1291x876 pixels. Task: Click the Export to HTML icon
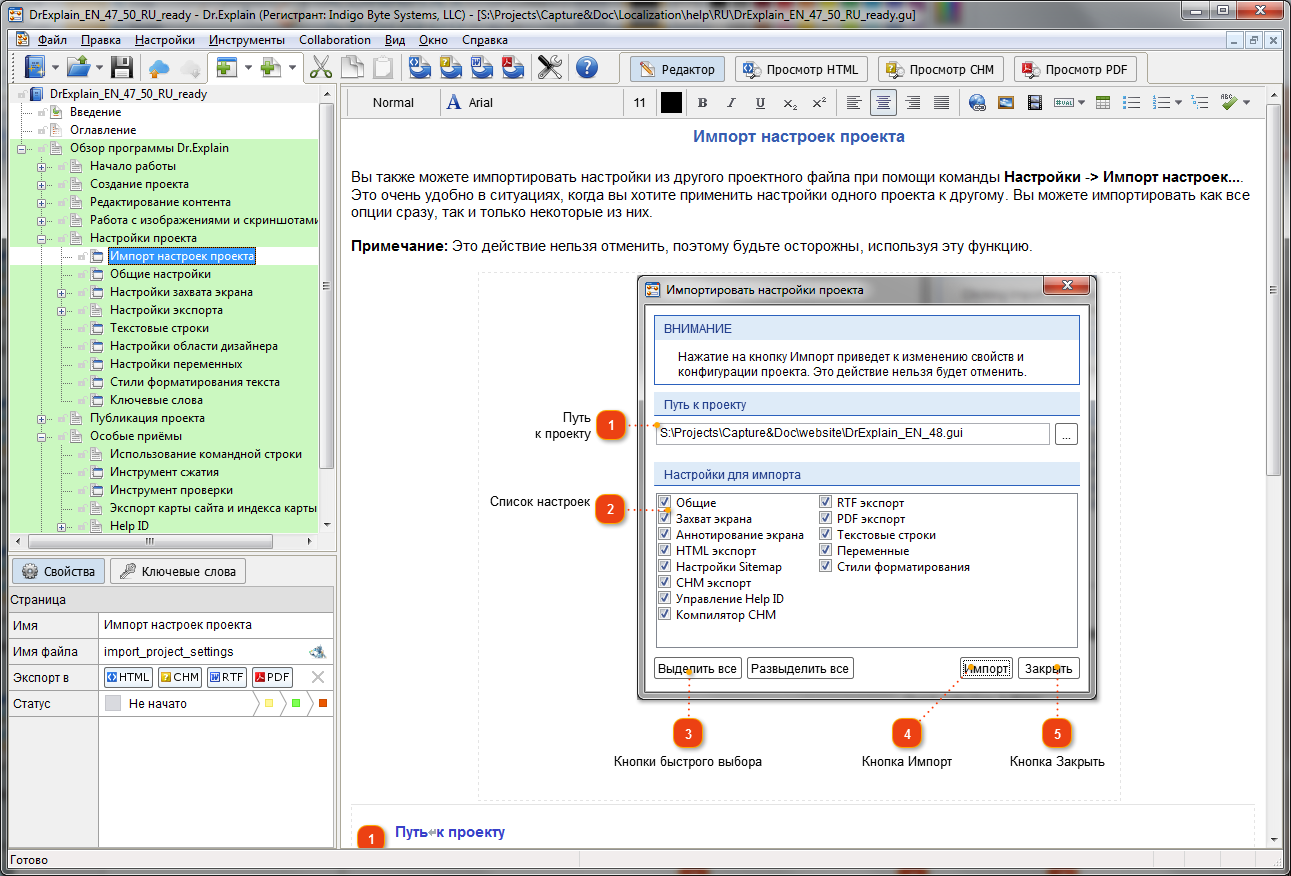[x=420, y=68]
